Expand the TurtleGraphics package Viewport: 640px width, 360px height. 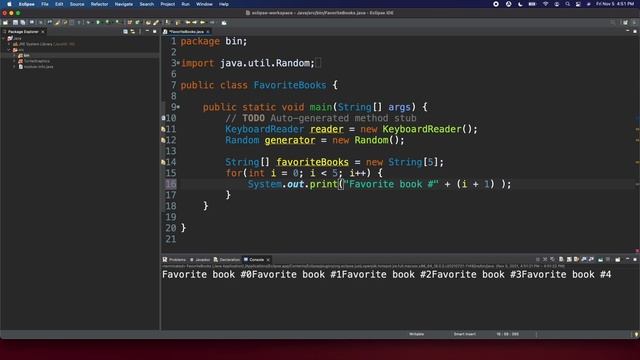(15, 61)
